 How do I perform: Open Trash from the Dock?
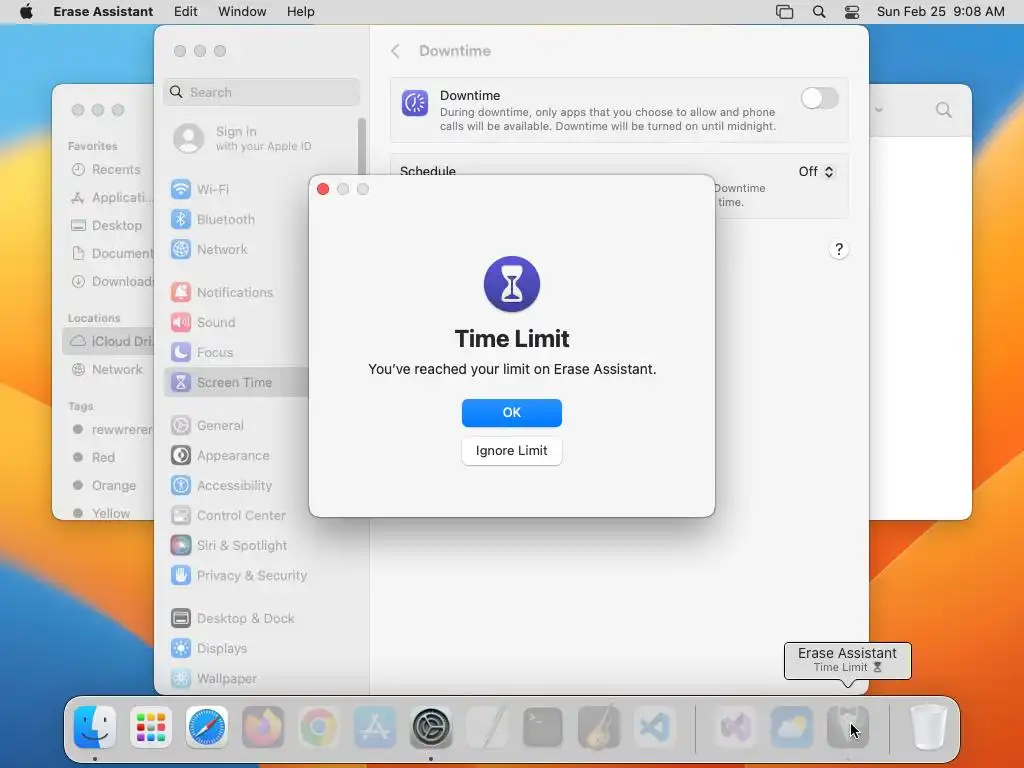coord(928,727)
